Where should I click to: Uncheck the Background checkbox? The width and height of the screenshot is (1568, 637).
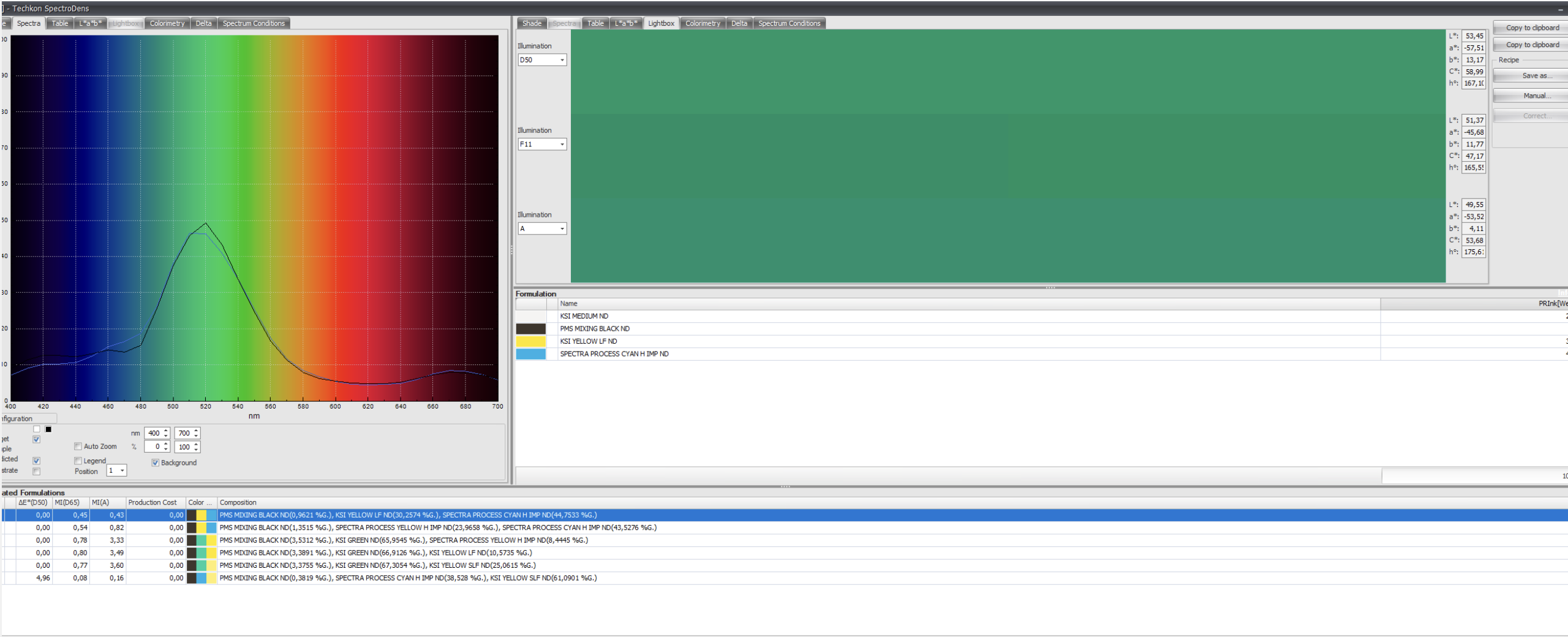point(156,462)
